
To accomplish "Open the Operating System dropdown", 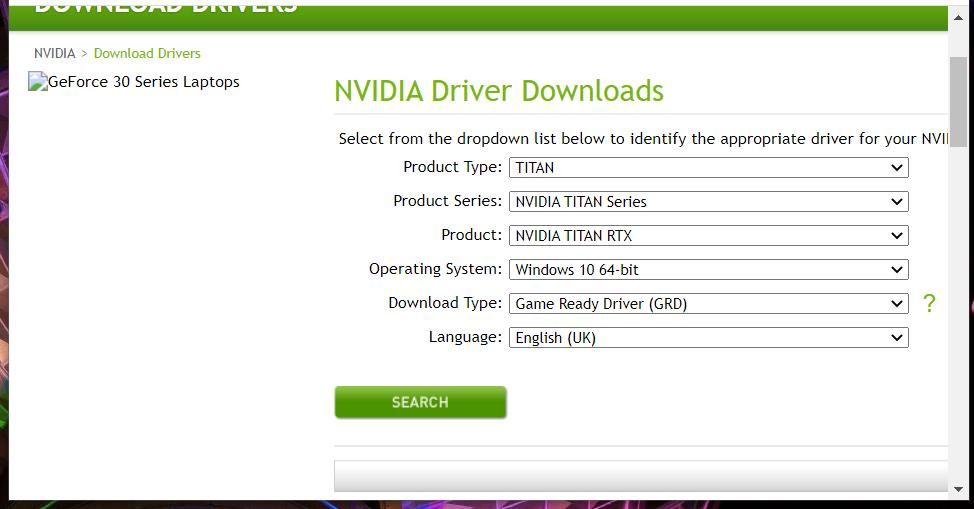I will [x=709, y=270].
